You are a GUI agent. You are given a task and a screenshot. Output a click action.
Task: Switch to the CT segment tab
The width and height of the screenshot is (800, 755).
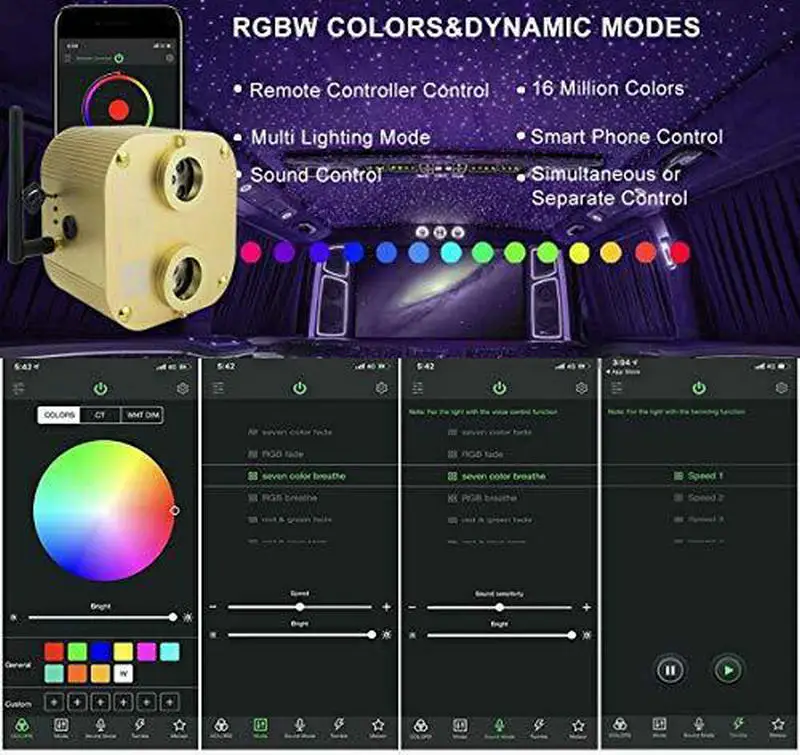tap(100, 415)
